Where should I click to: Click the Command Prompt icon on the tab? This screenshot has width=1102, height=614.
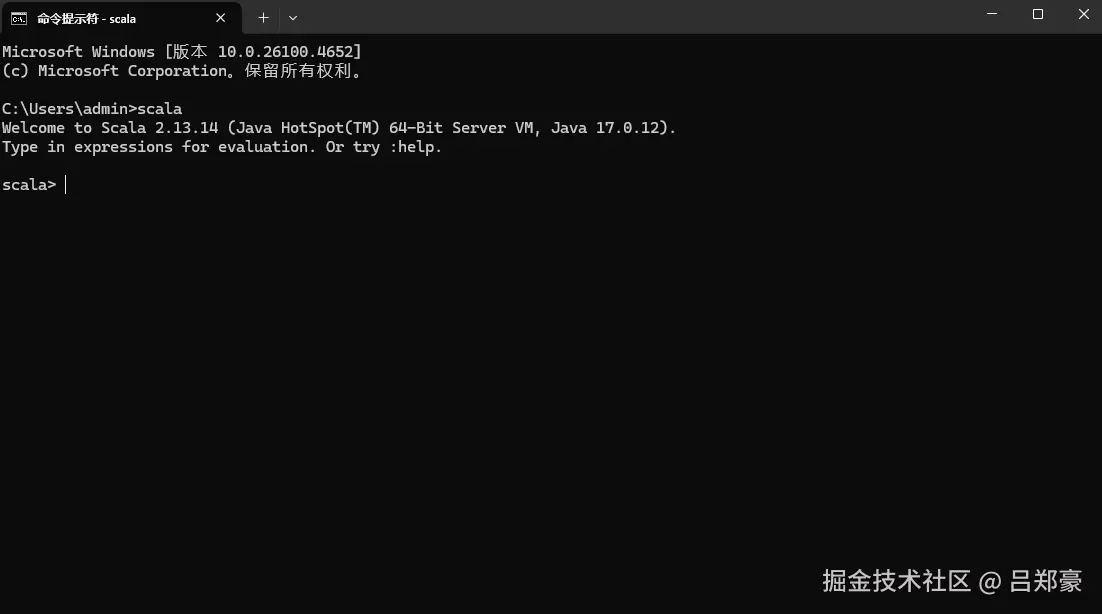(x=19, y=17)
